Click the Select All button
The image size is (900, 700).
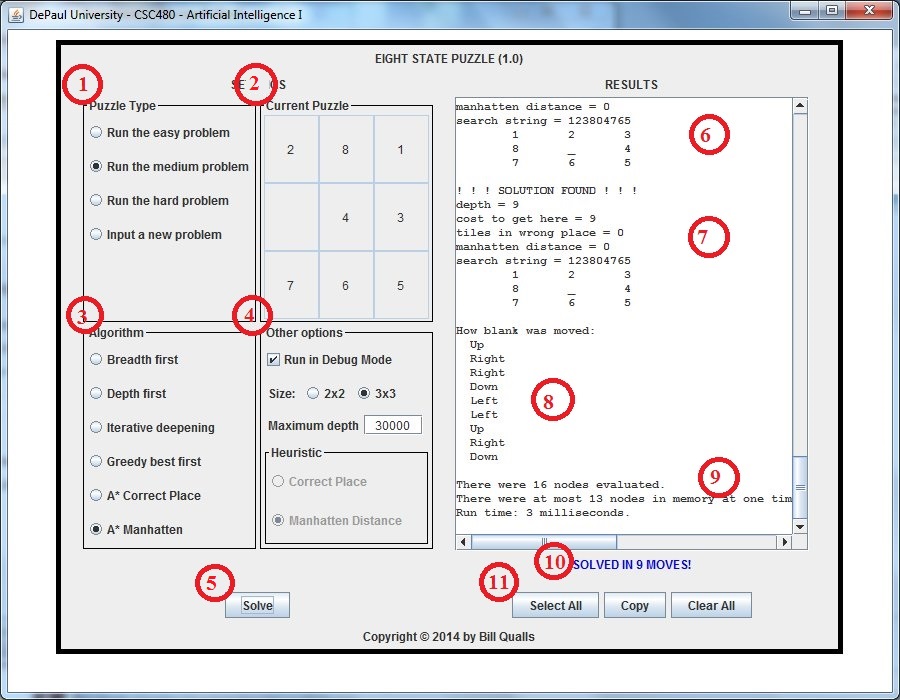click(555, 606)
